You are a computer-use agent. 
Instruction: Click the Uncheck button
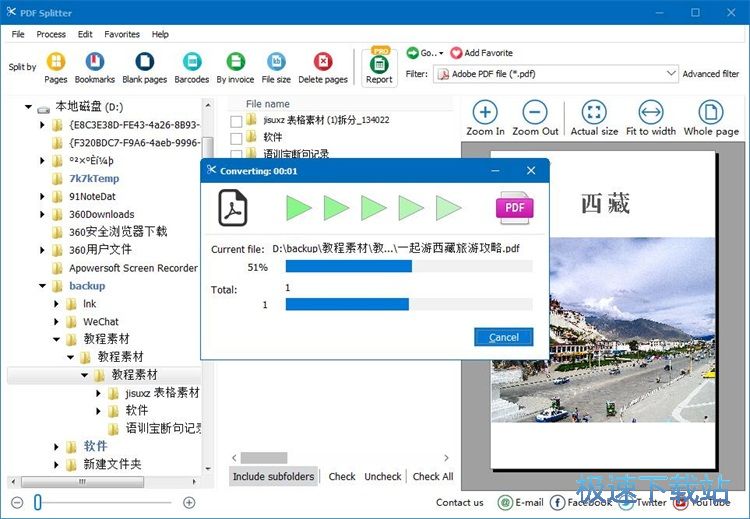(x=383, y=476)
